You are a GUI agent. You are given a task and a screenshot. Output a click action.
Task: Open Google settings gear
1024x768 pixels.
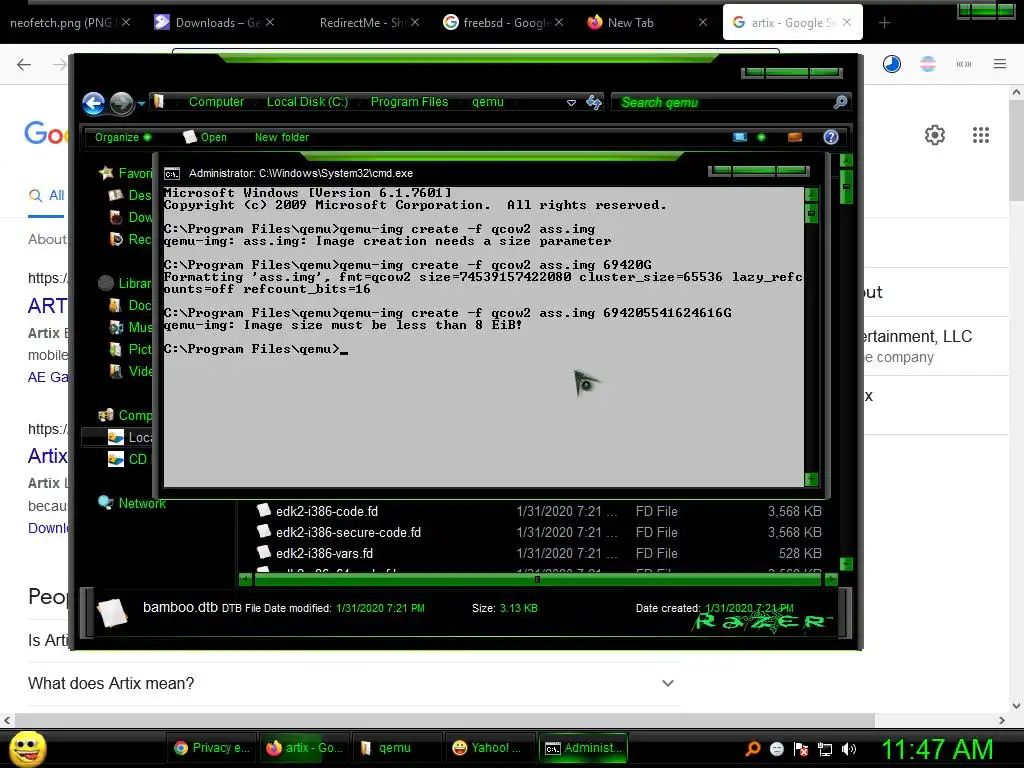click(x=935, y=135)
